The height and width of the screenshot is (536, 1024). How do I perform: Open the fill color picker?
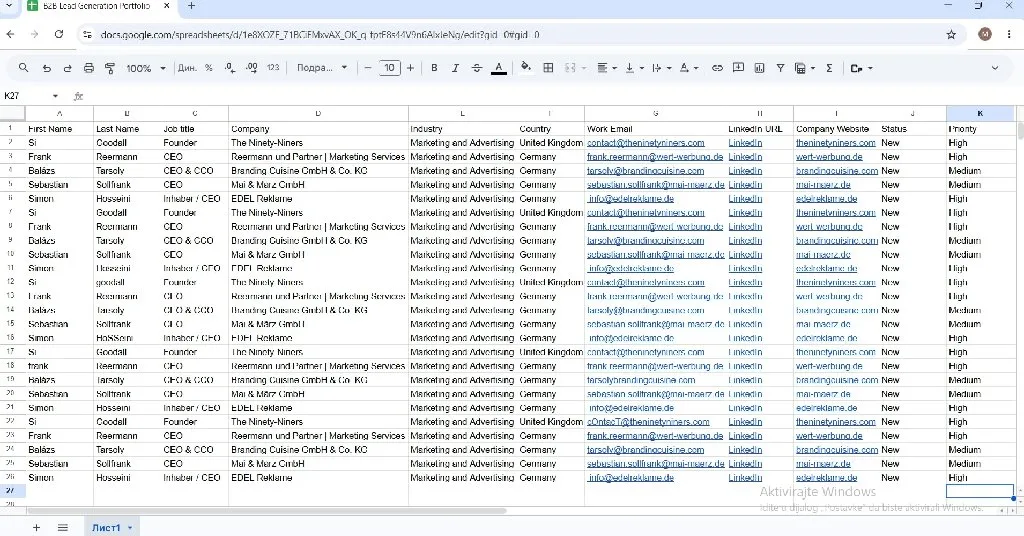[x=526, y=68]
